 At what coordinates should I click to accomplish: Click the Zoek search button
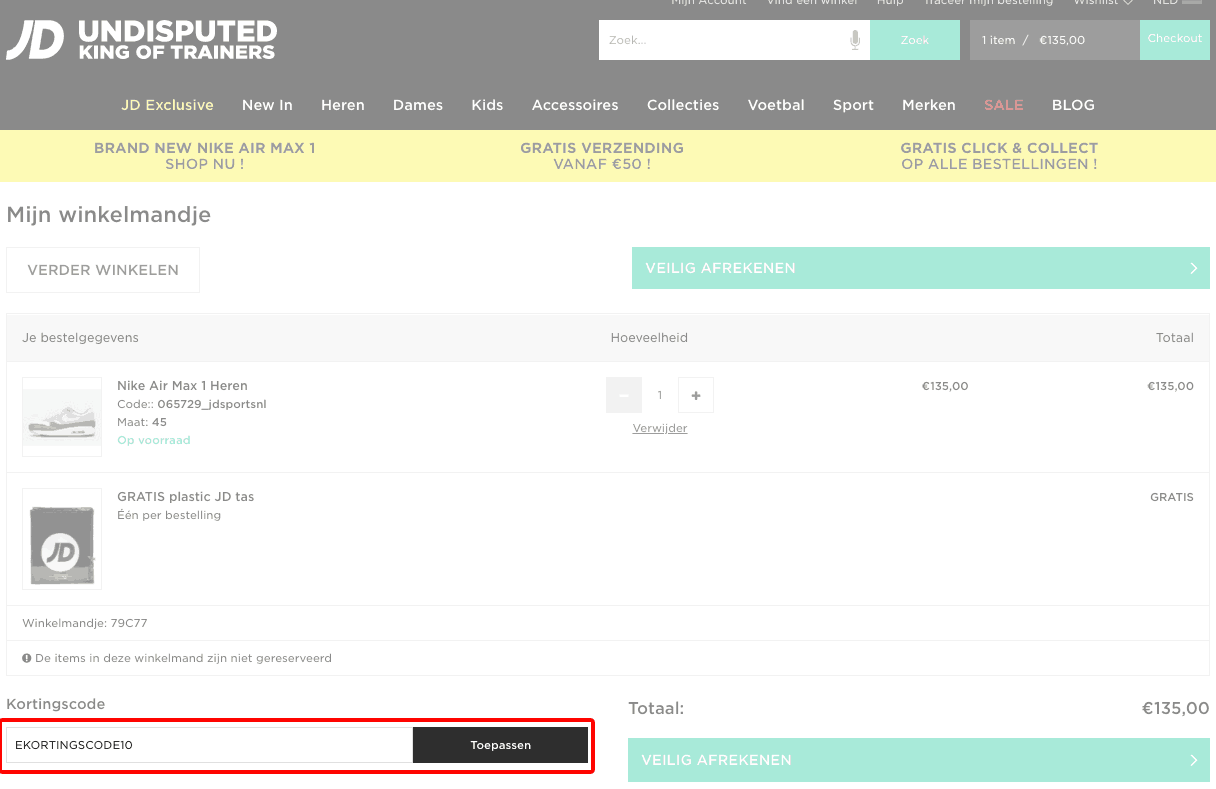point(915,40)
